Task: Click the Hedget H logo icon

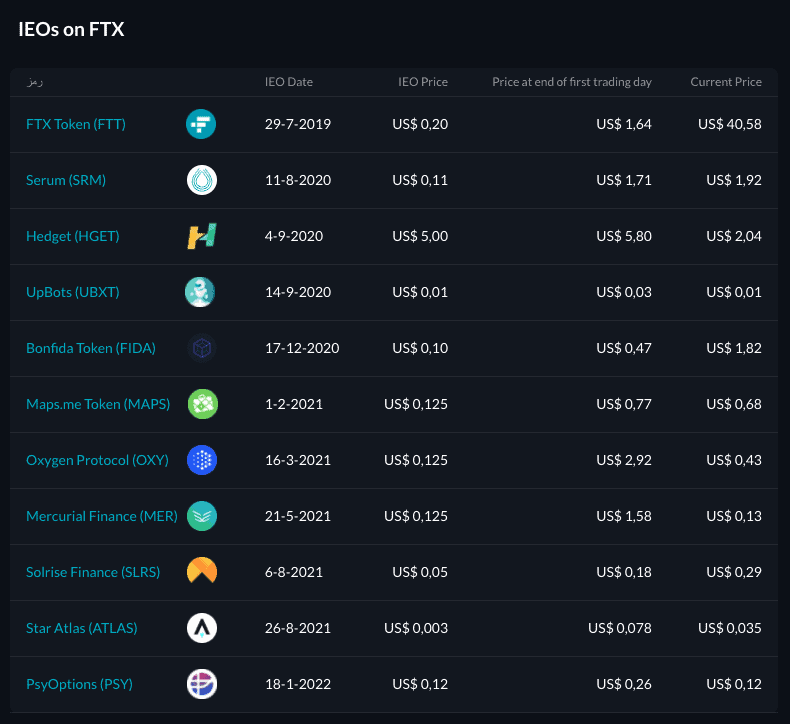Action: coord(202,236)
